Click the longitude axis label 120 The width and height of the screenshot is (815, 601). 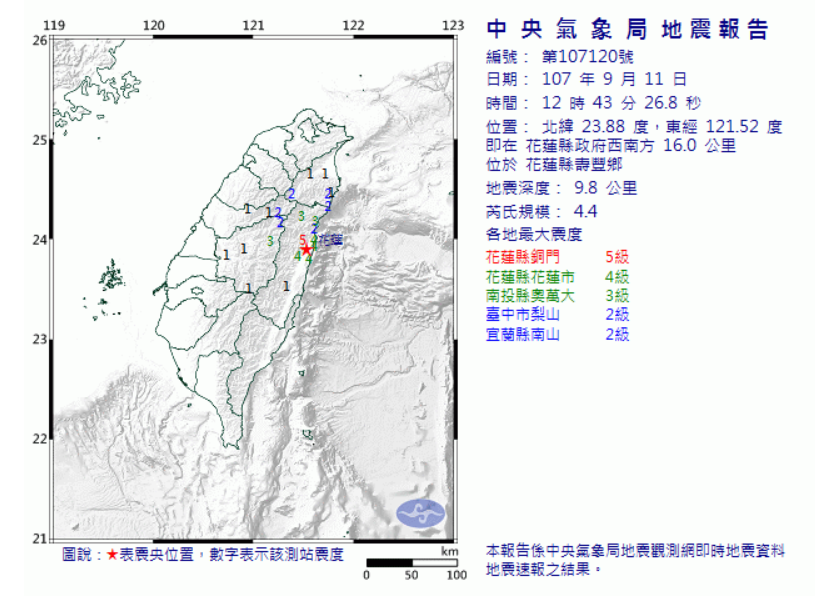coord(154,25)
